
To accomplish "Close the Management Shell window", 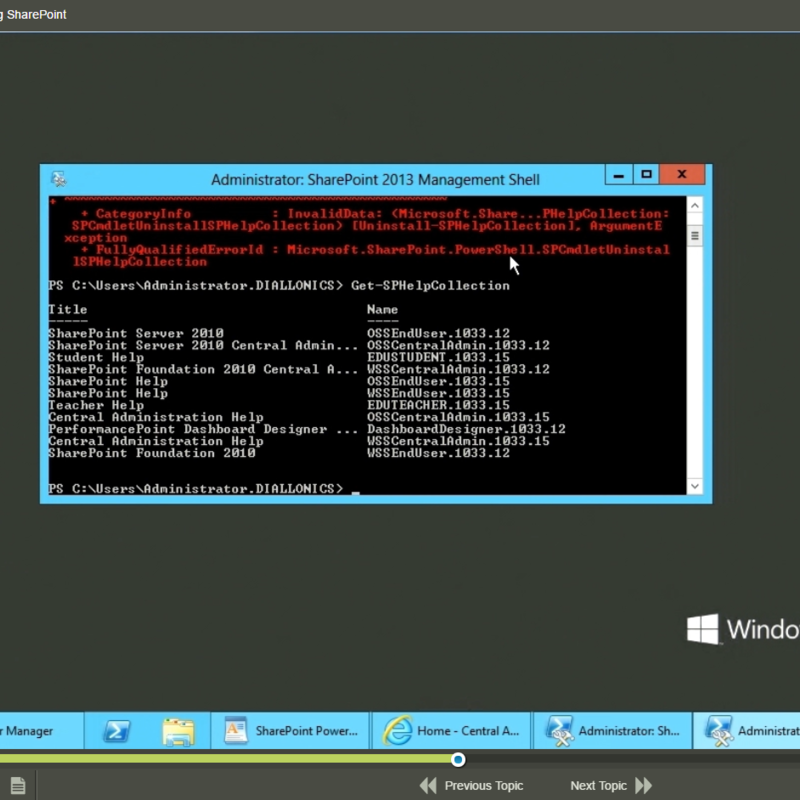I will pos(682,174).
